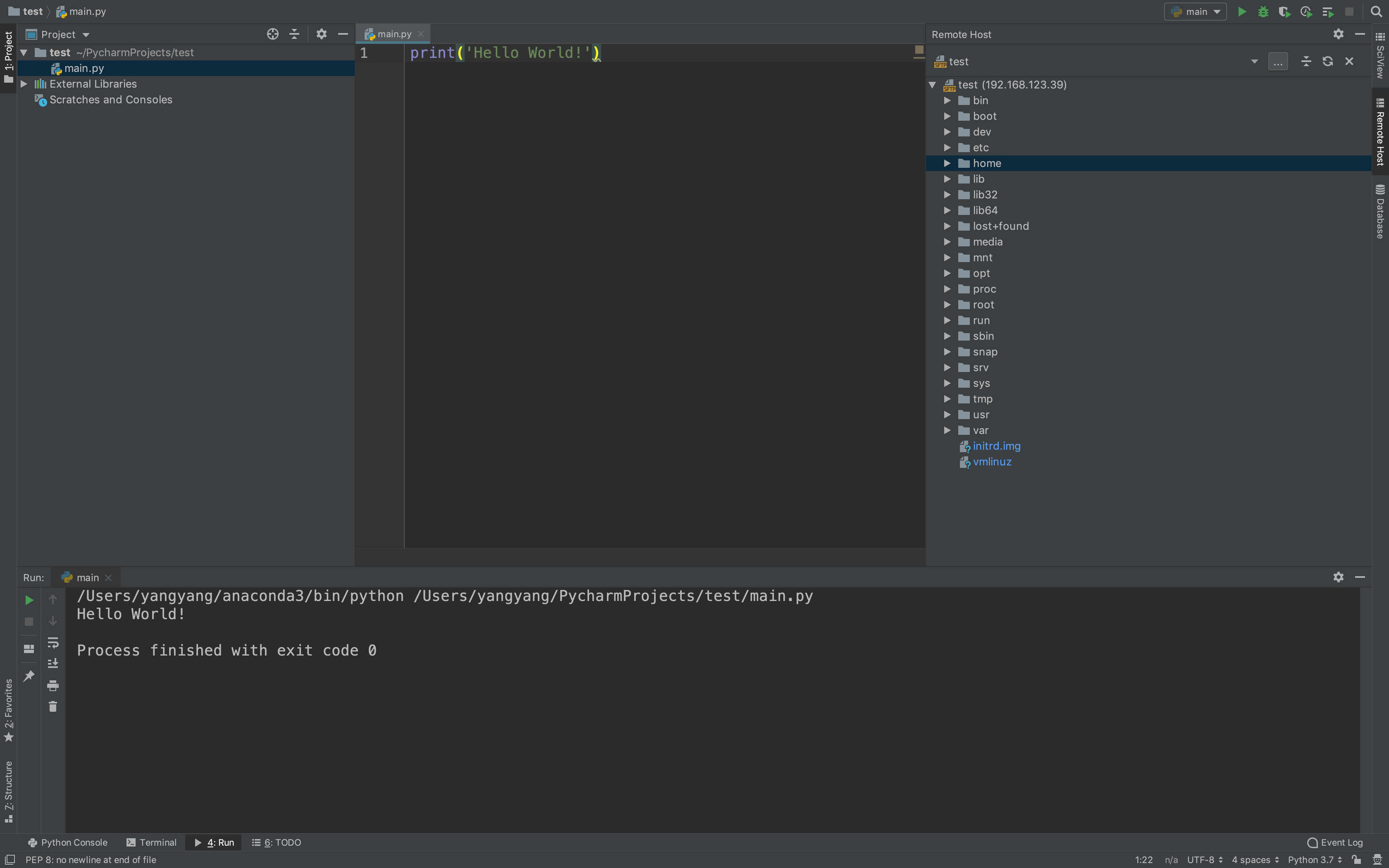
Task: Run main with coverage (shield icon)
Action: [x=1284, y=11]
